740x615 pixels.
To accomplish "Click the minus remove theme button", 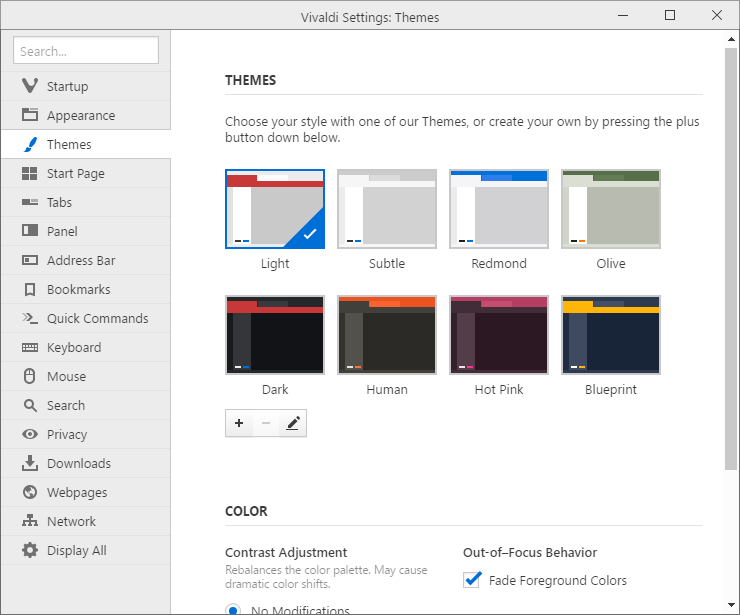I will point(266,423).
